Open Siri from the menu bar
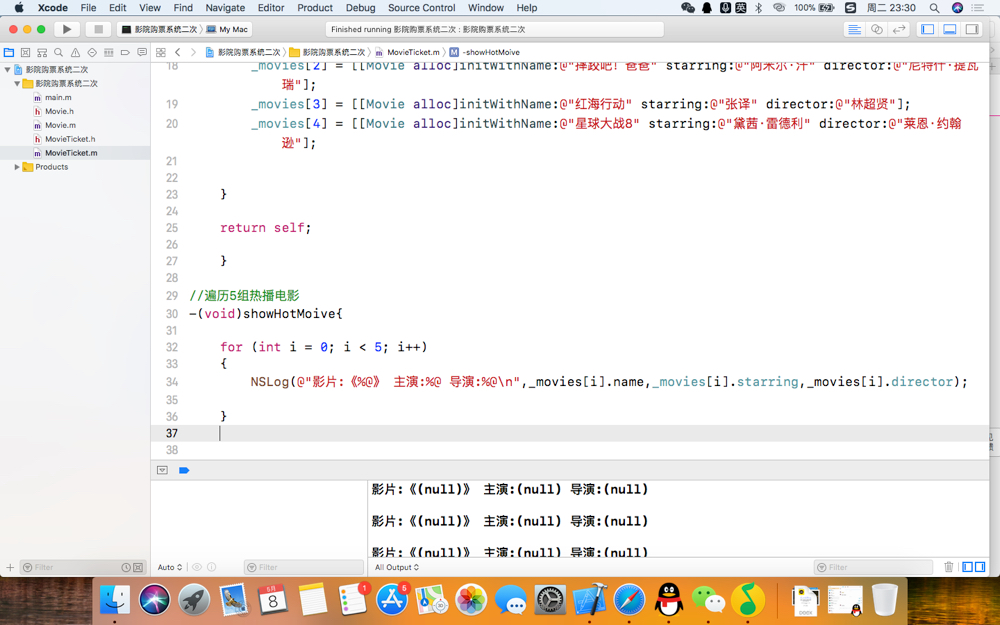This screenshot has width=1000, height=625. 957,8
